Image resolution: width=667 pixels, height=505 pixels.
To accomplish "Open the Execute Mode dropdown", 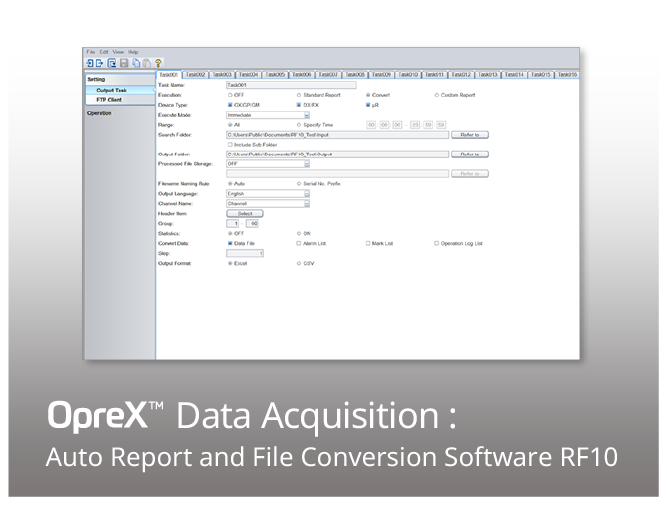I will pos(268,115).
